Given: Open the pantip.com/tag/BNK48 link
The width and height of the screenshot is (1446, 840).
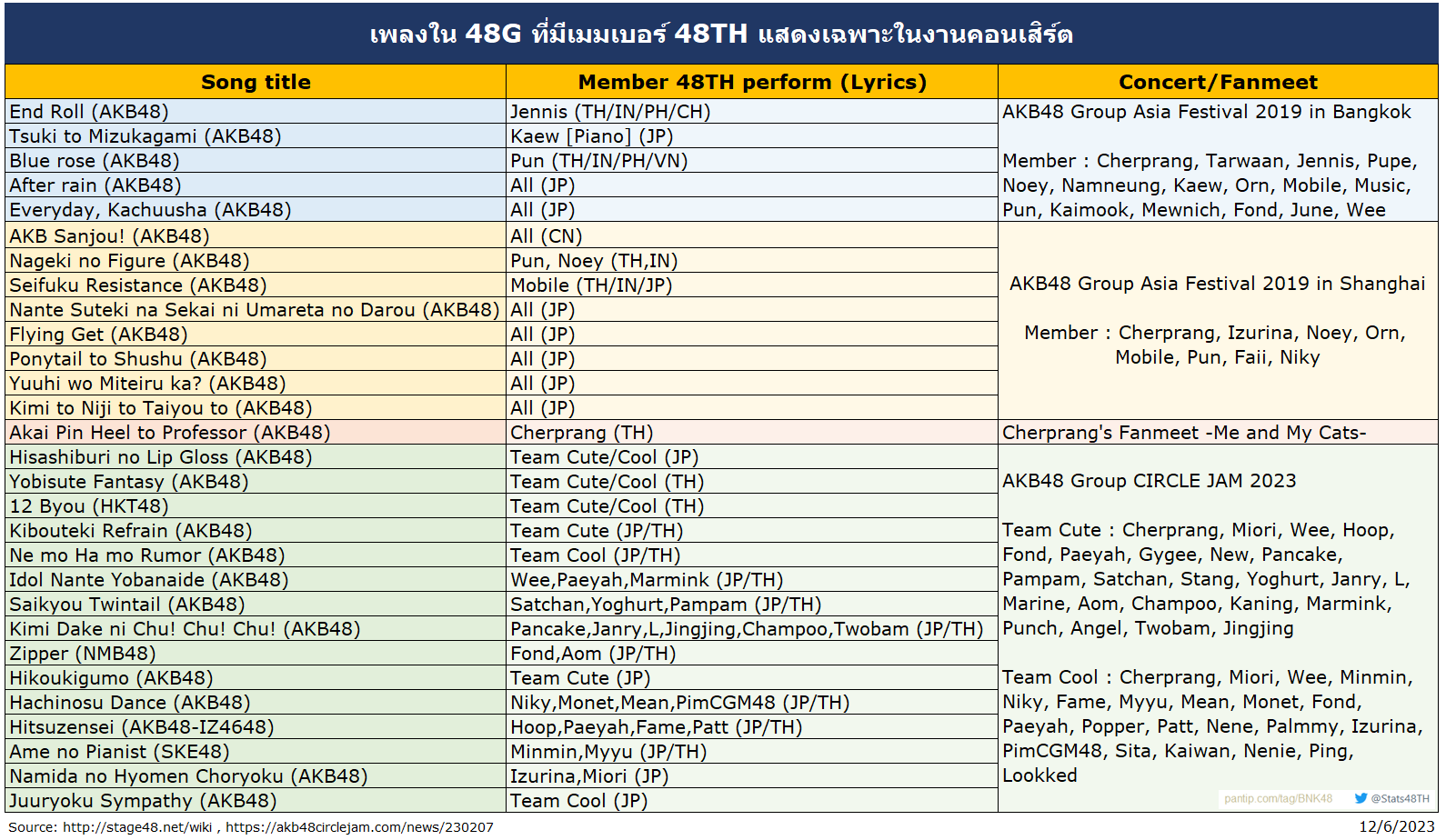Looking at the screenshot, I should pyautogui.click(x=1278, y=799).
